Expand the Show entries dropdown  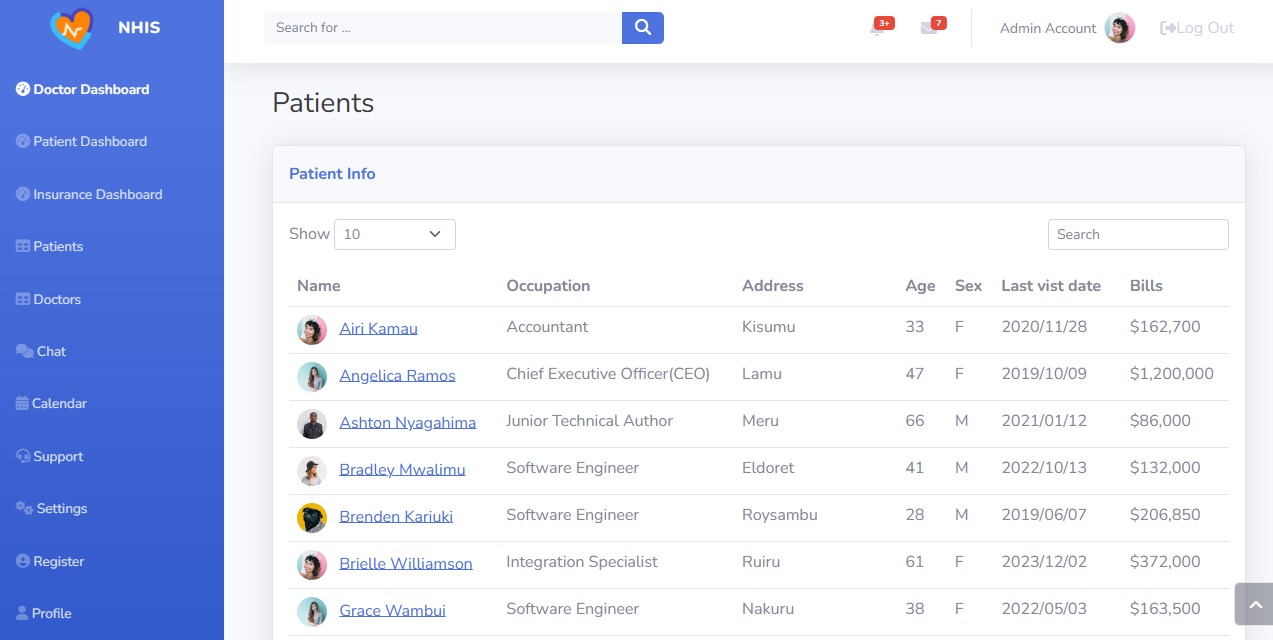pos(395,234)
